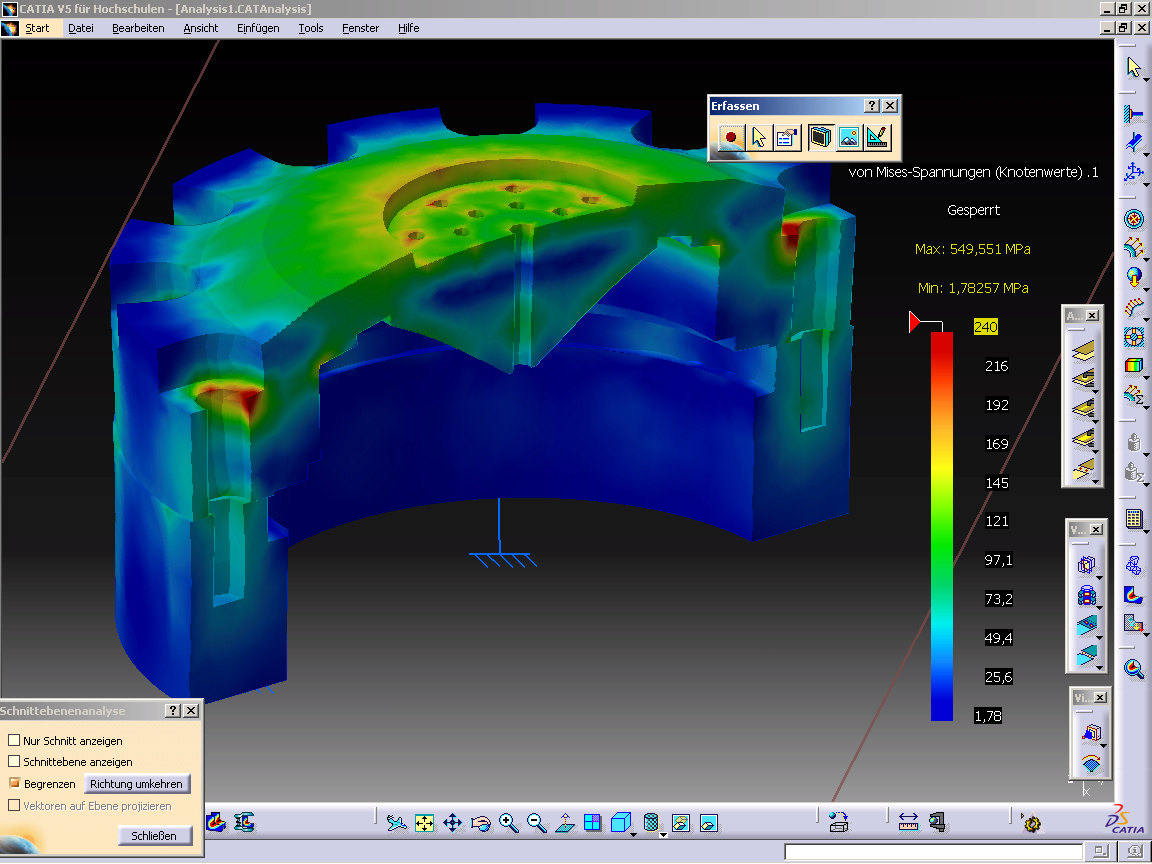The height and width of the screenshot is (864, 1152).
Task: Select pixel image mode in the Erfassen toolbar
Action: pos(849,137)
